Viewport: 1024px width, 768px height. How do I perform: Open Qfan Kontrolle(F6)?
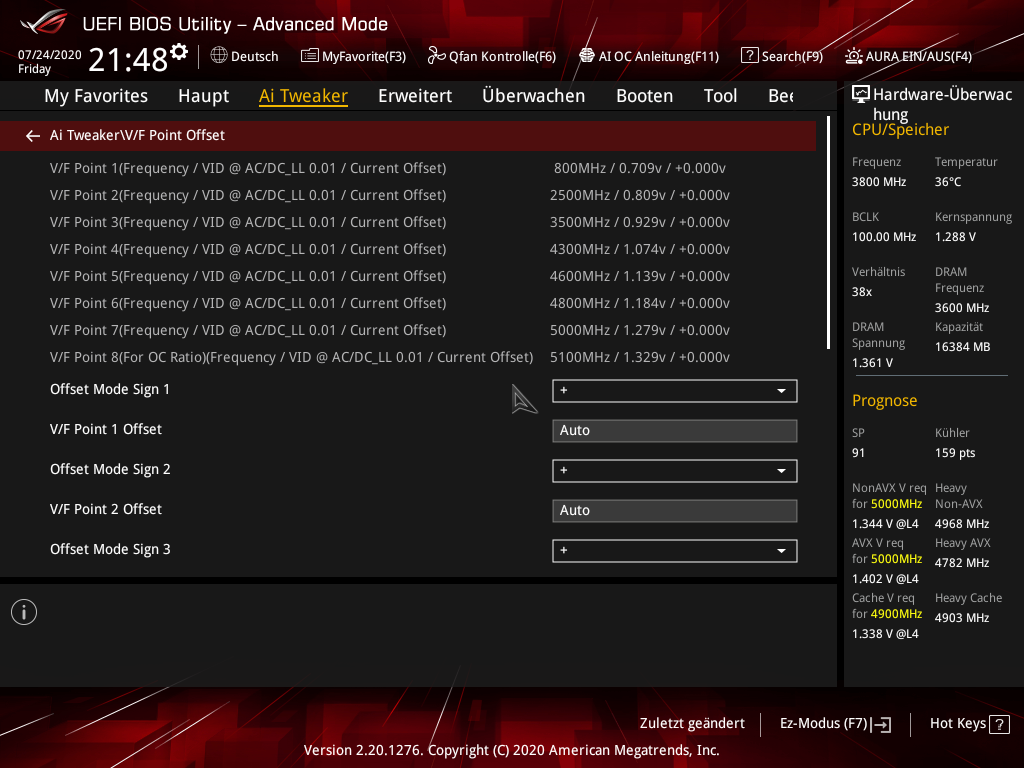pyautogui.click(x=492, y=56)
